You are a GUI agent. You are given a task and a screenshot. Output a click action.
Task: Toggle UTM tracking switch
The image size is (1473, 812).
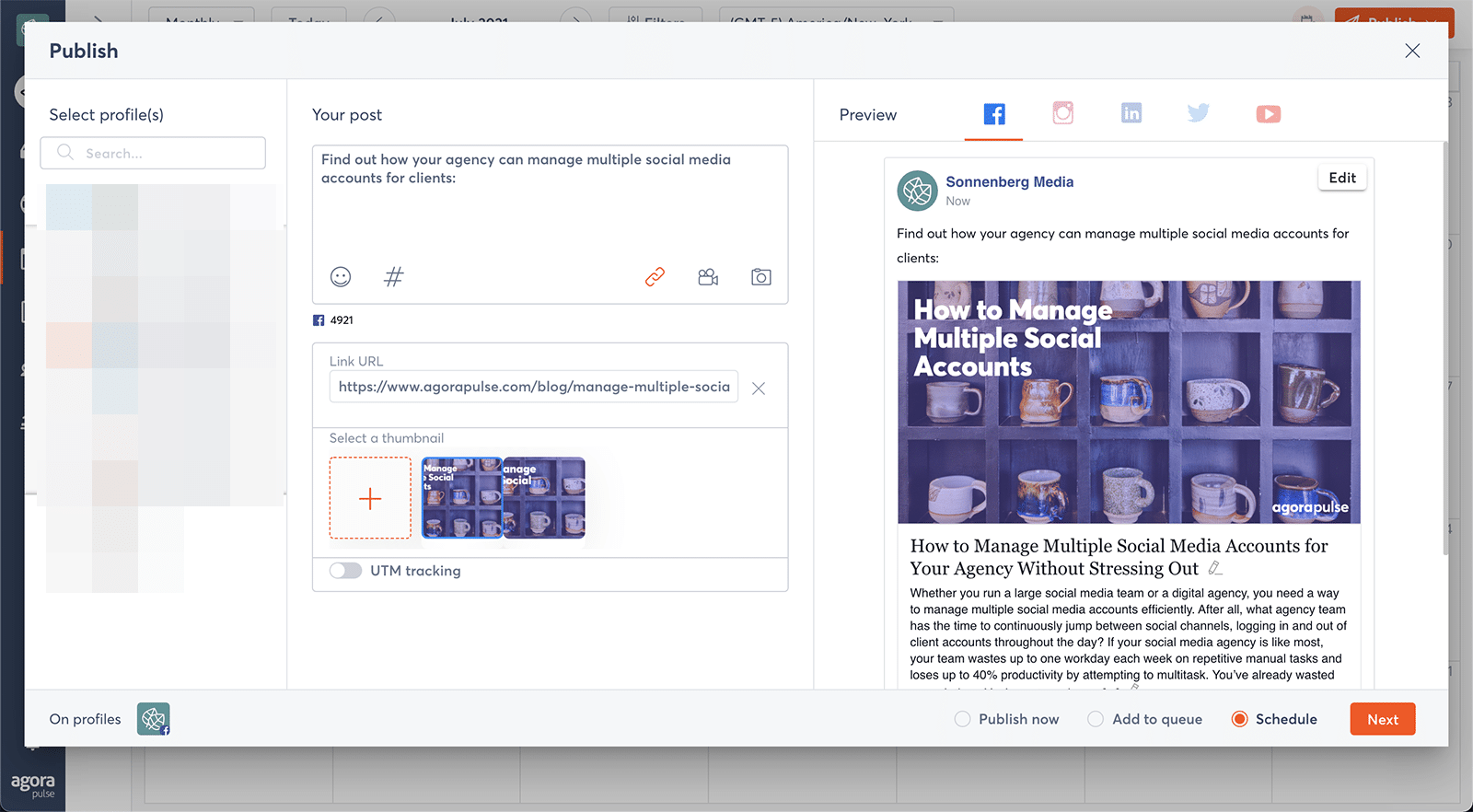click(345, 571)
